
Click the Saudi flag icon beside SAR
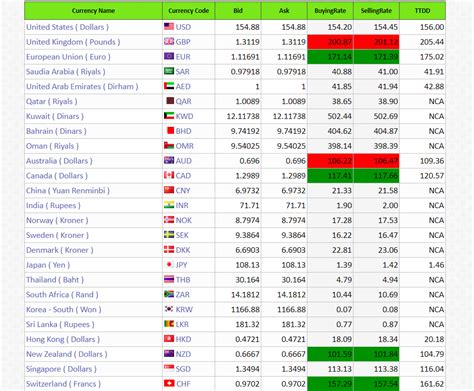click(169, 71)
